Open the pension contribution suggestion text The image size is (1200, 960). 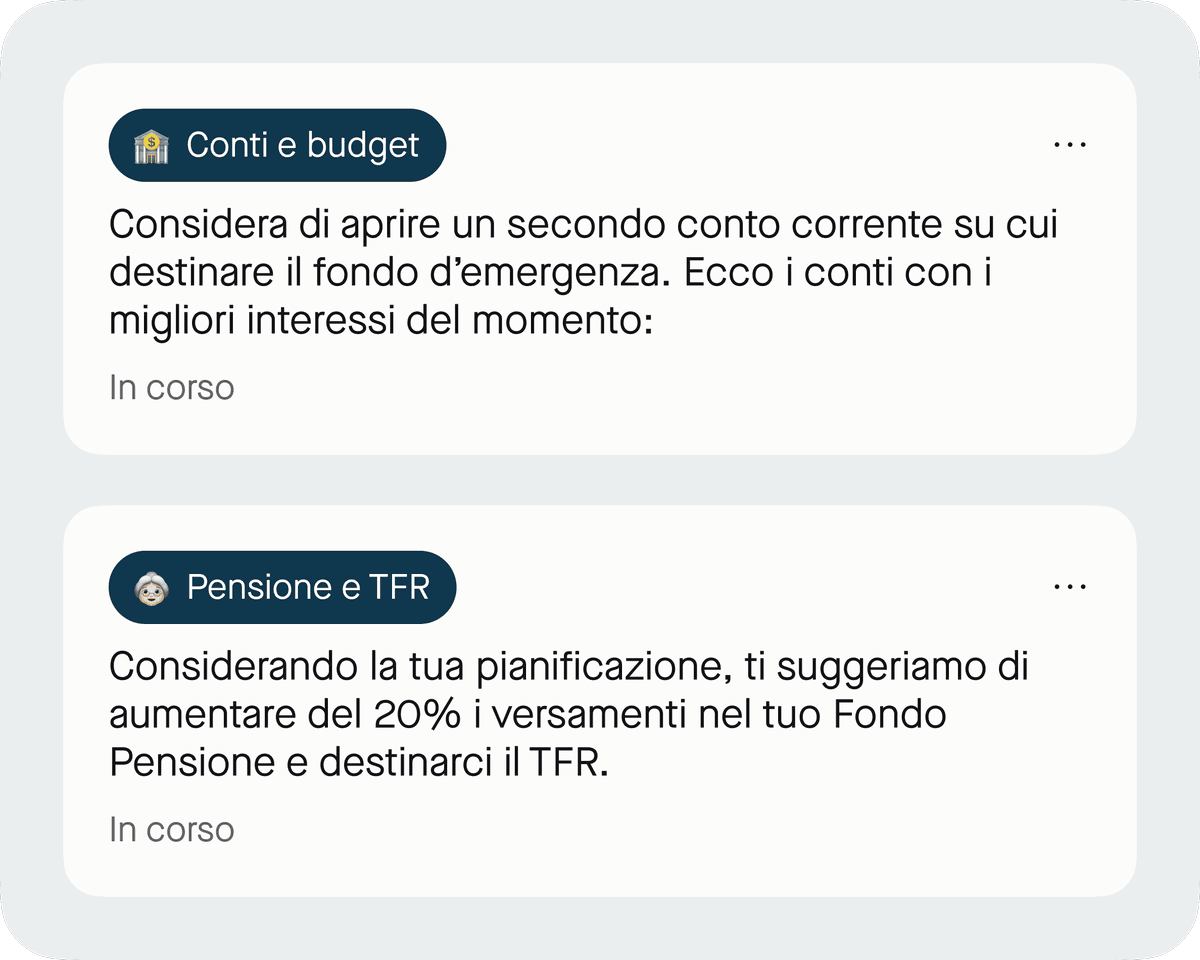coord(568,716)
